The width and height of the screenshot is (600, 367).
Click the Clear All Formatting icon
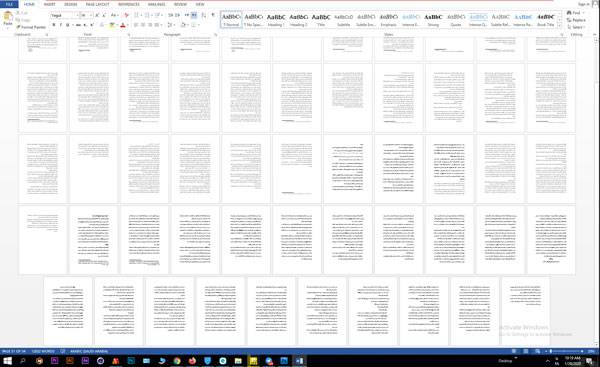126,15
